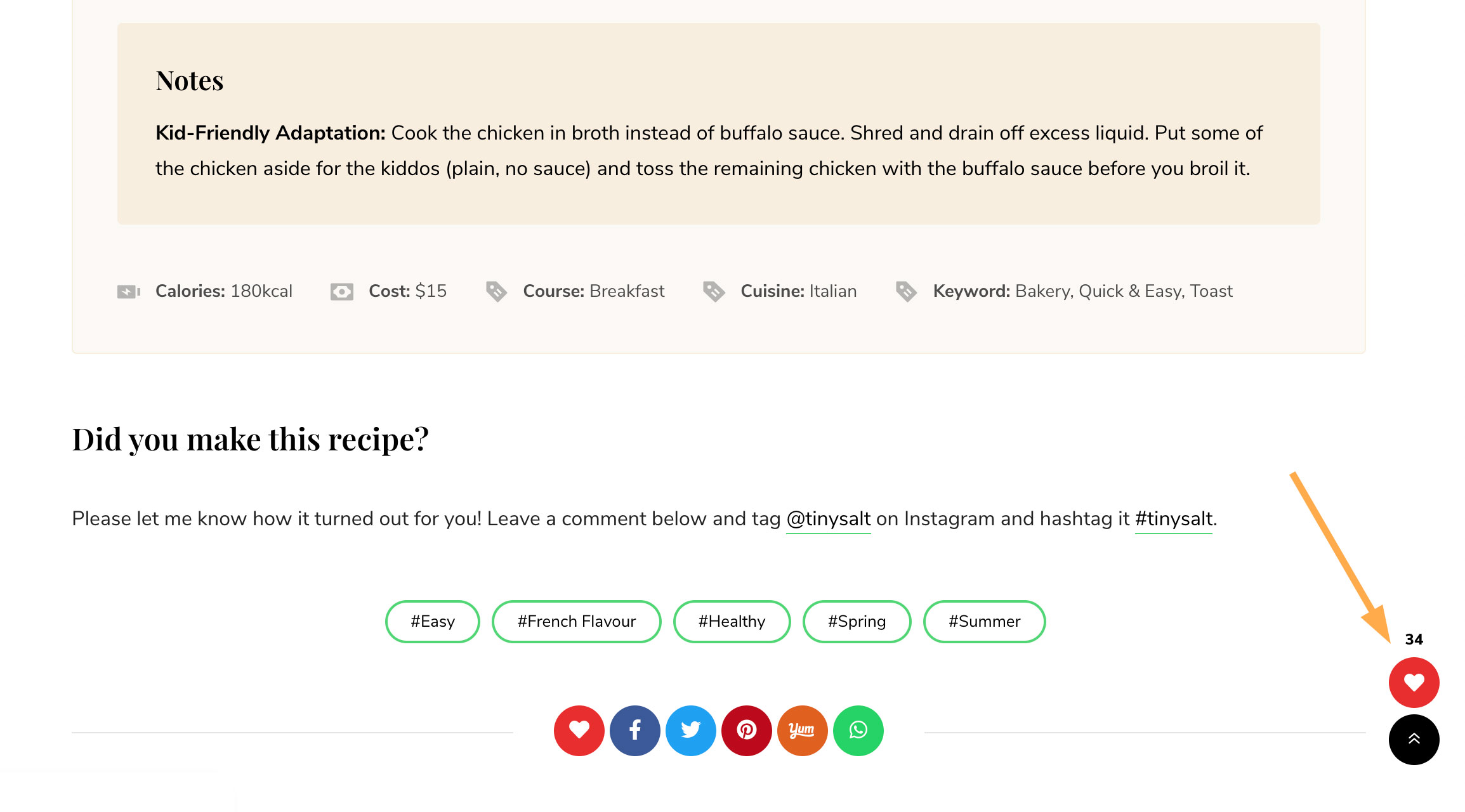Share recipe on Facebook
This screenshot has height=812, width=1465.
(634, 730)
